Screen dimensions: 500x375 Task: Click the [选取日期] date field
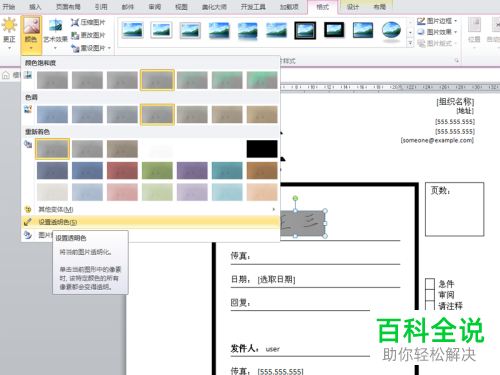[x=276, y=279]
